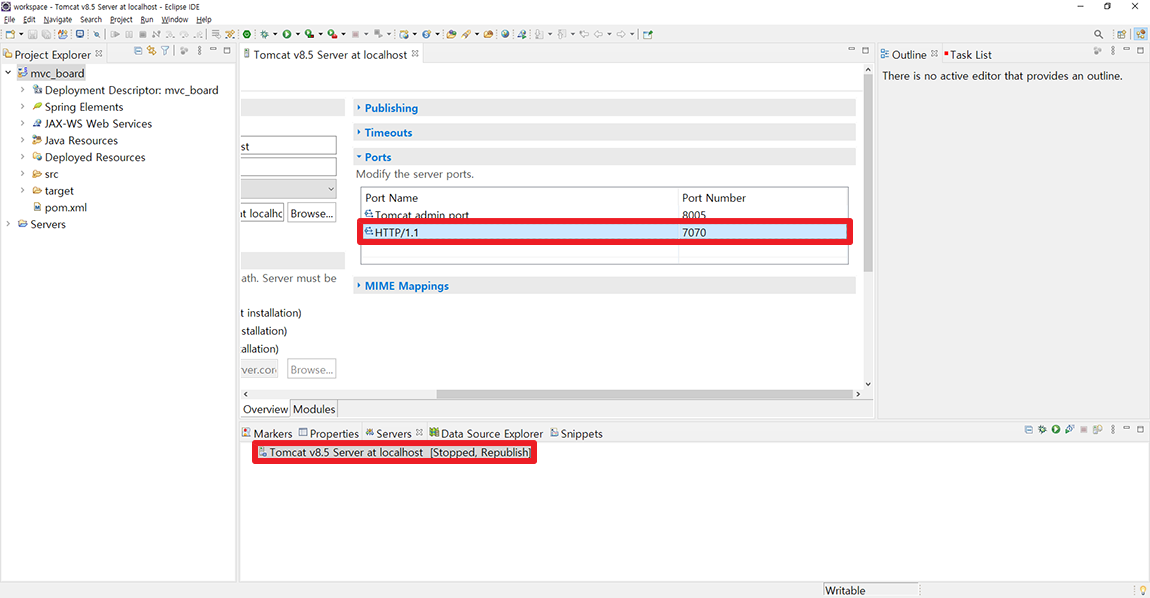Click the editor horizontal scrollbar thumb

pos(644,394)
